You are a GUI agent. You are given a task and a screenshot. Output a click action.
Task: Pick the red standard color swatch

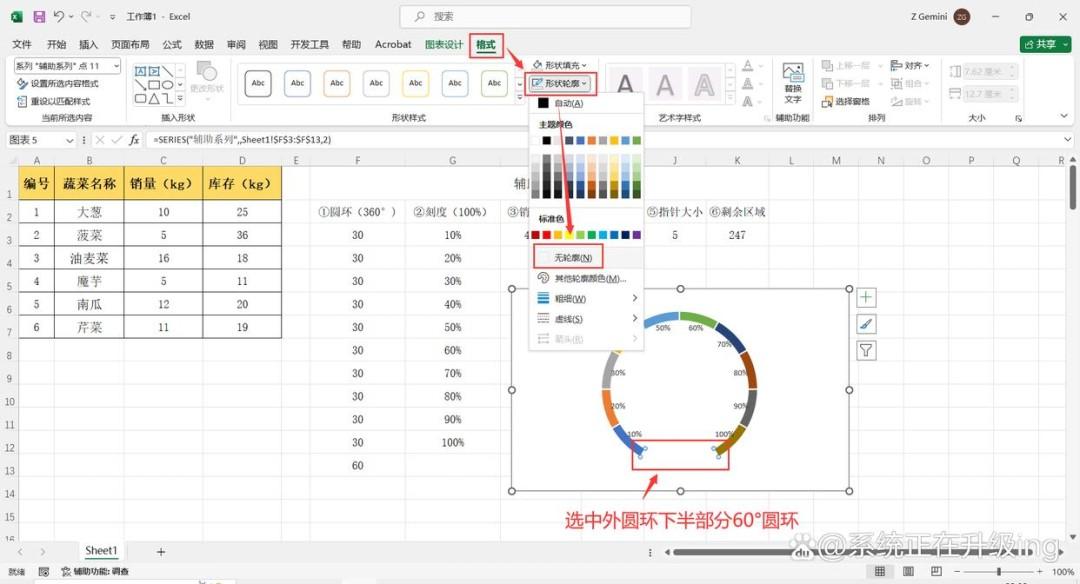(x=547, y=235)
